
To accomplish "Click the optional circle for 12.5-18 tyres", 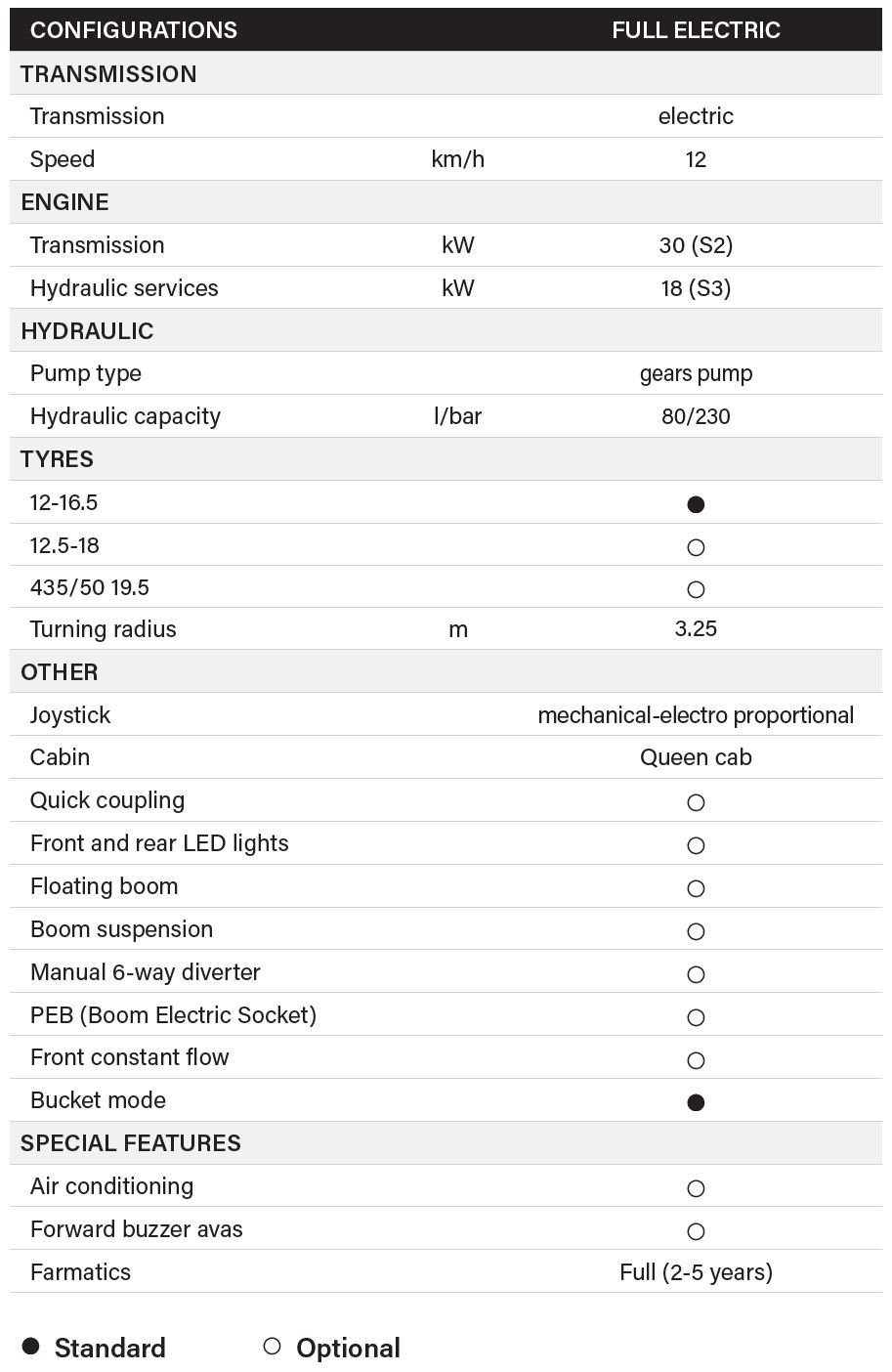I will pos(696,547).
